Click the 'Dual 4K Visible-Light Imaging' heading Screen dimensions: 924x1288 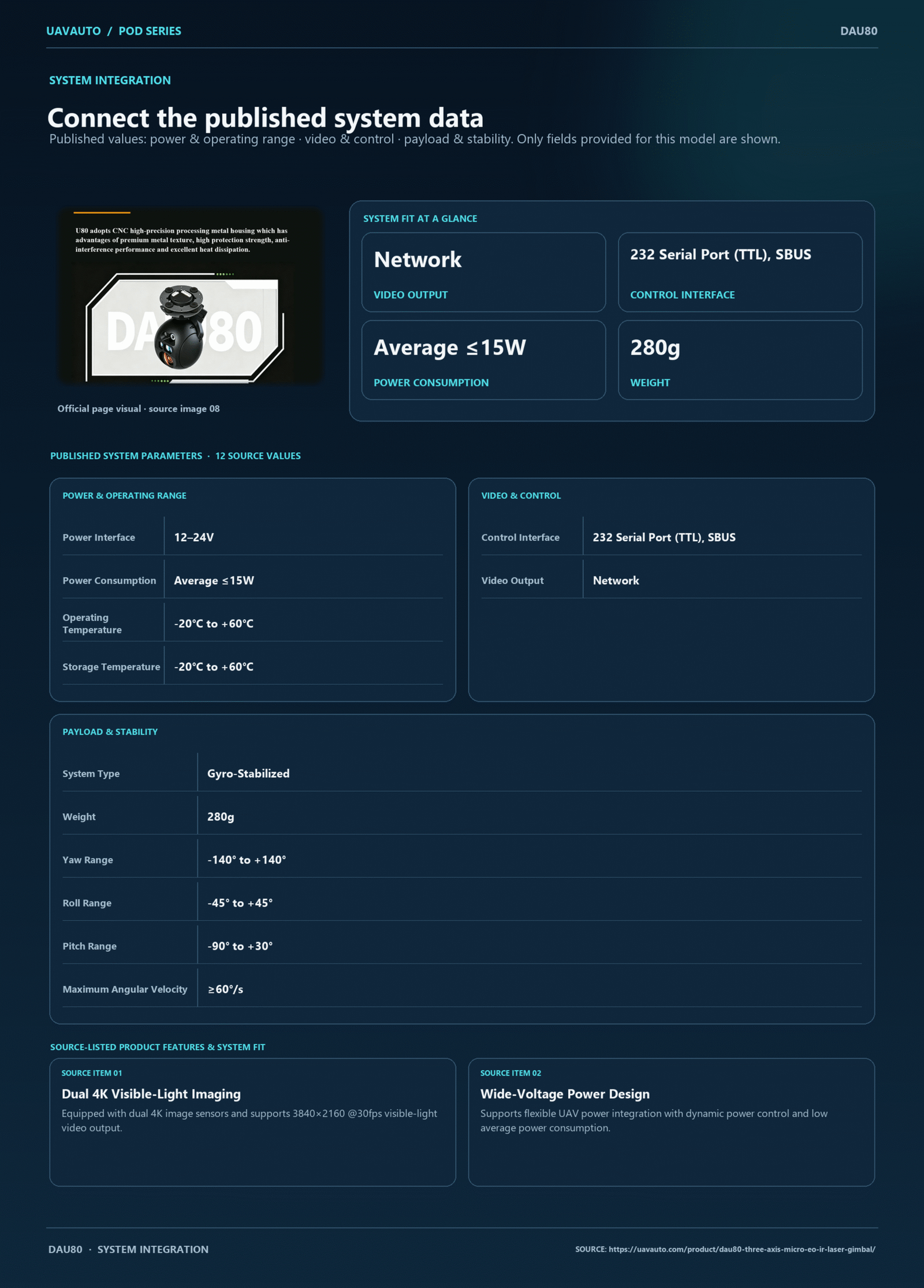pos(151,1094)
